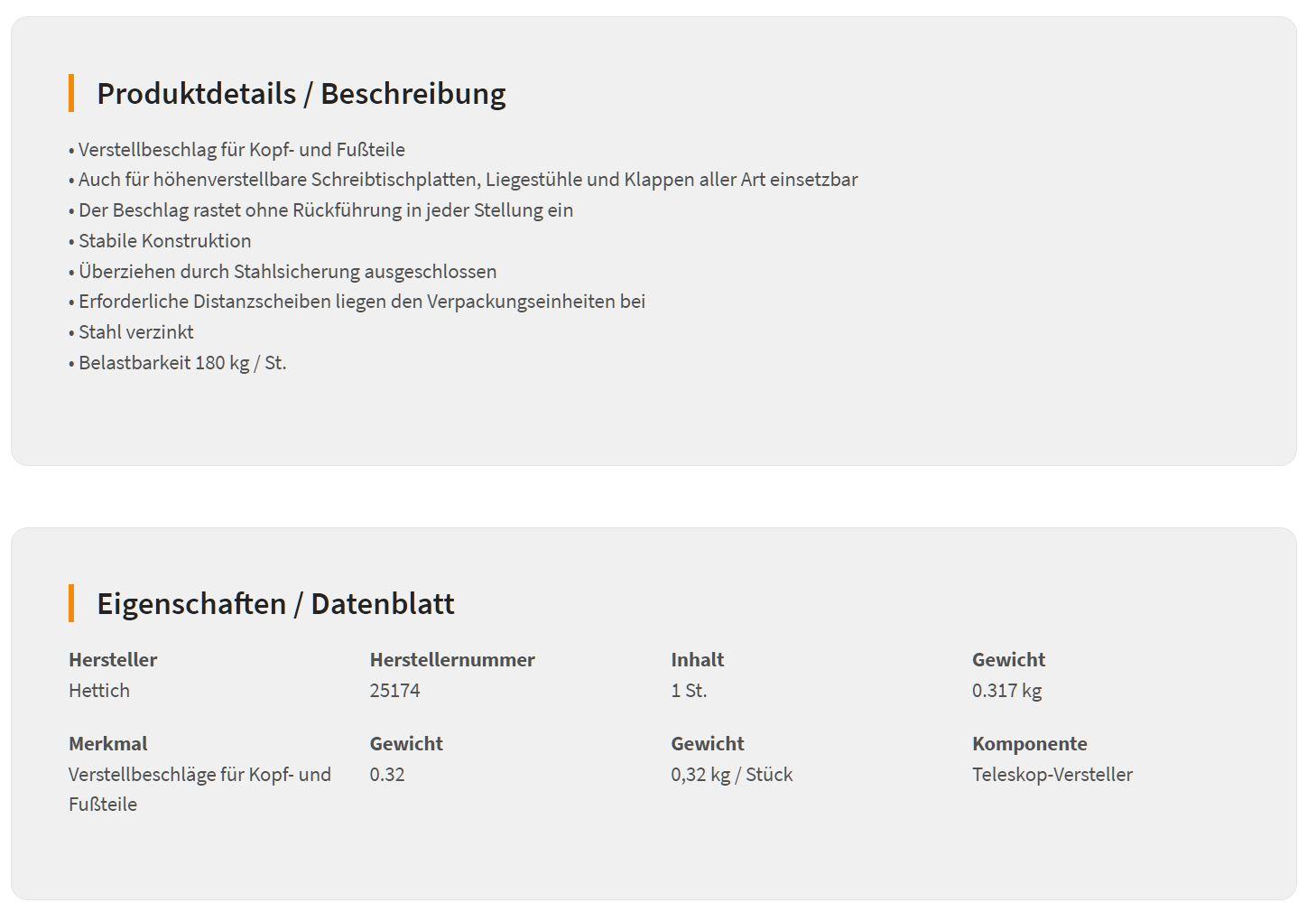The image size is (1316, 912).
Task: Click the Hersteller label
Action: pos(113,660)
